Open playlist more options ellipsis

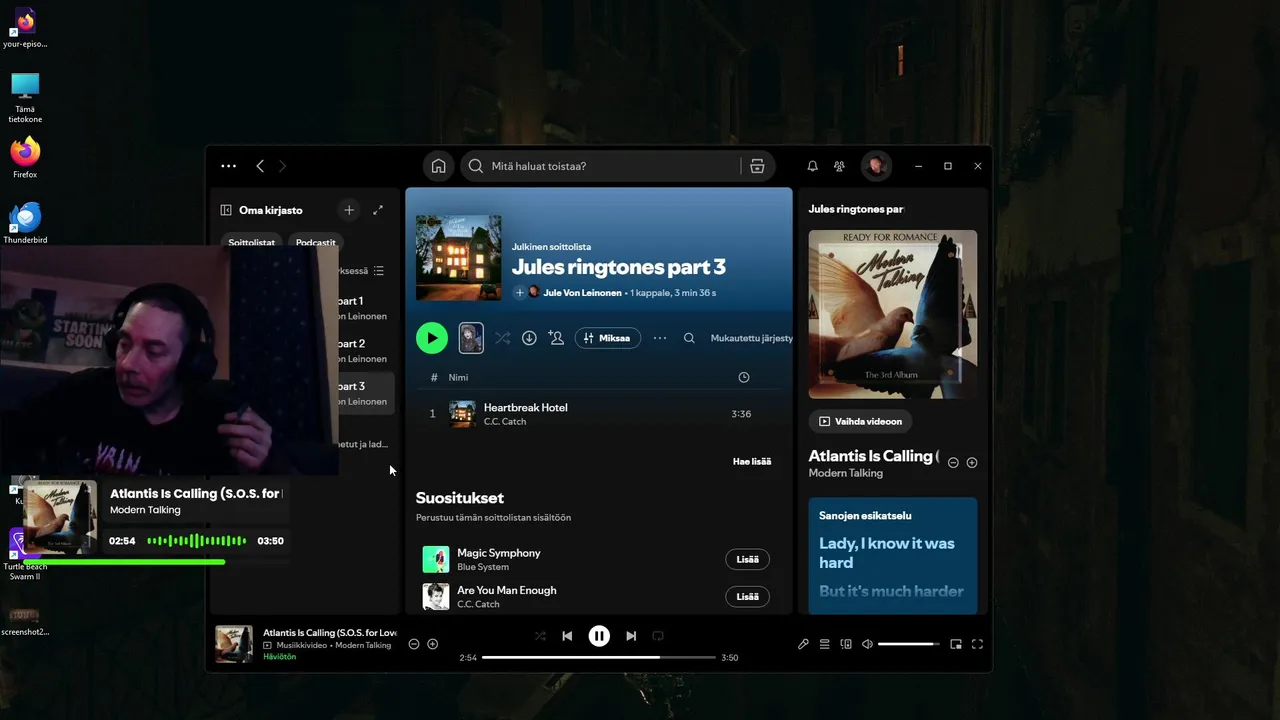click(660, 338)
